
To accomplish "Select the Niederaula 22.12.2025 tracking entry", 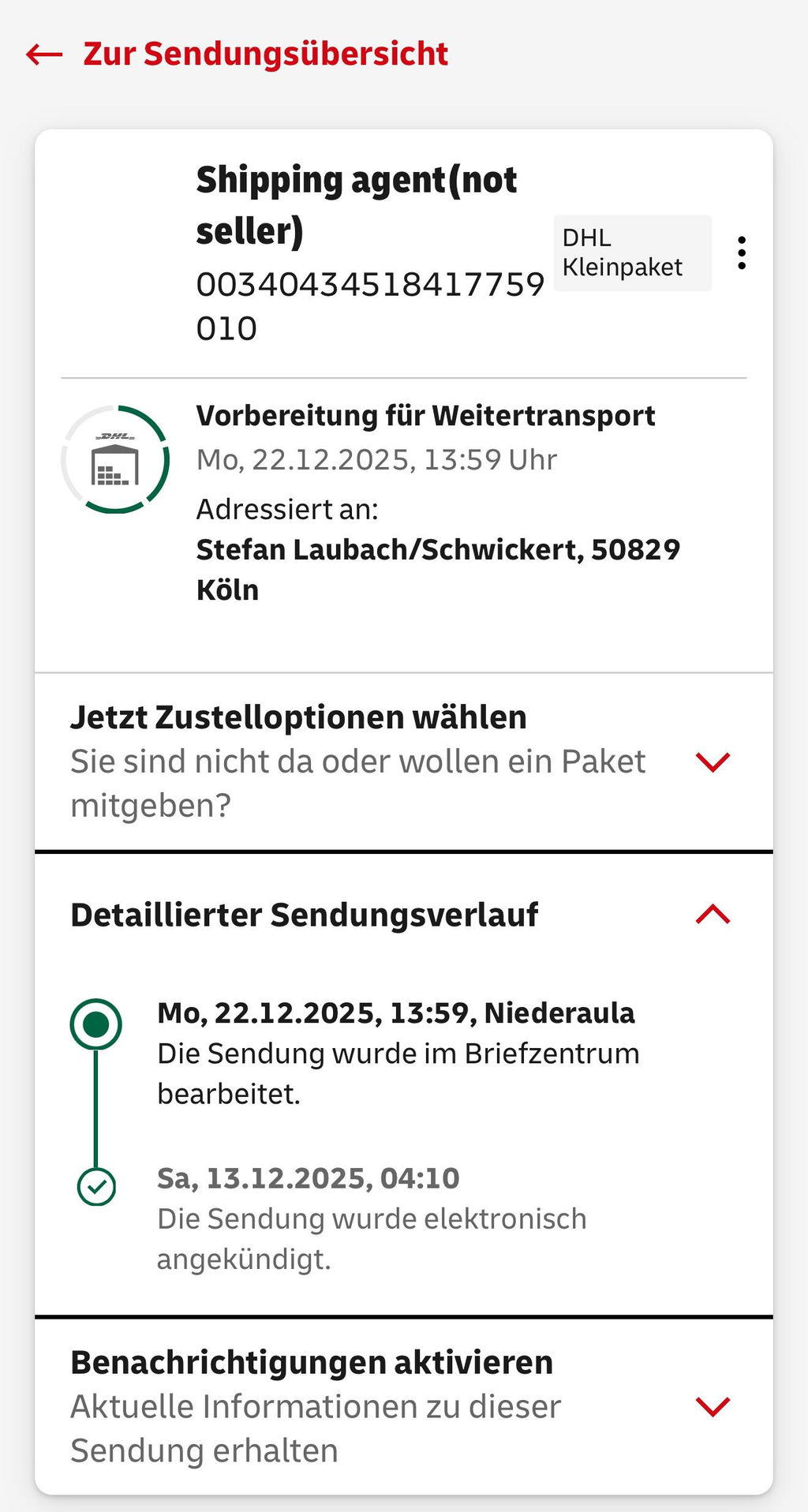I will point(398,1053).
